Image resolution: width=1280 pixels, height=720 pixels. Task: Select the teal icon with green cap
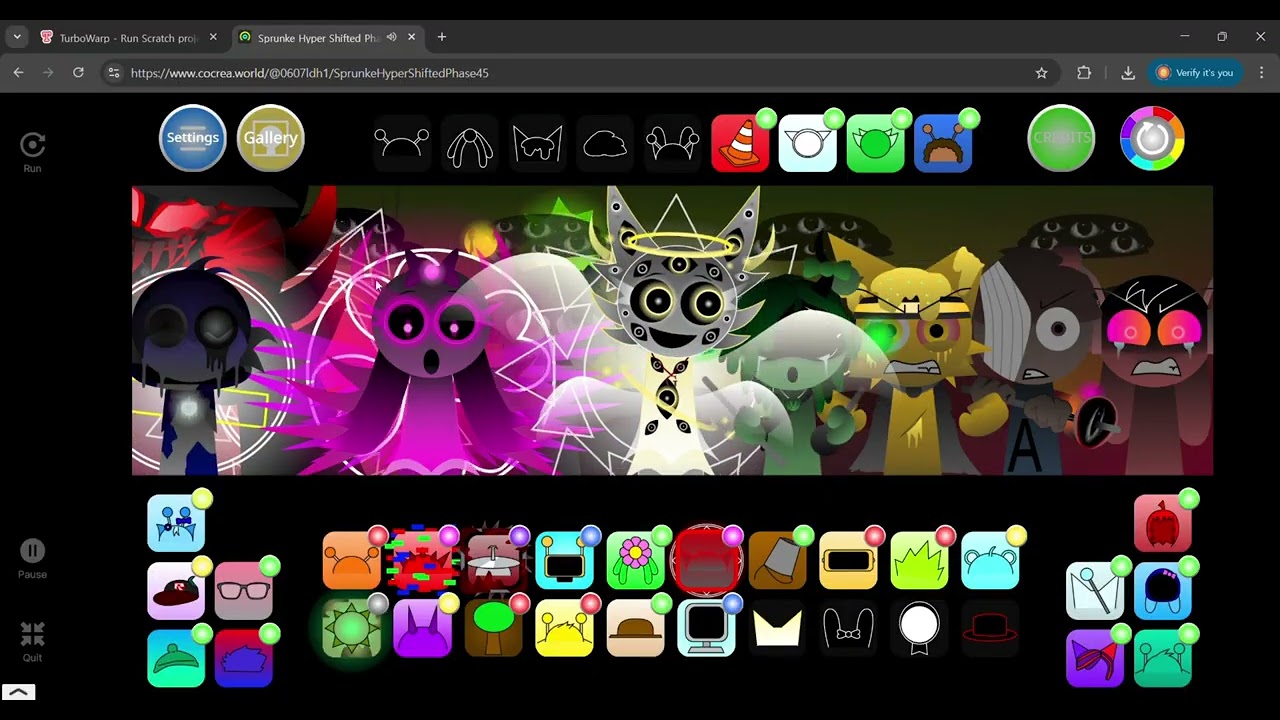176,658
